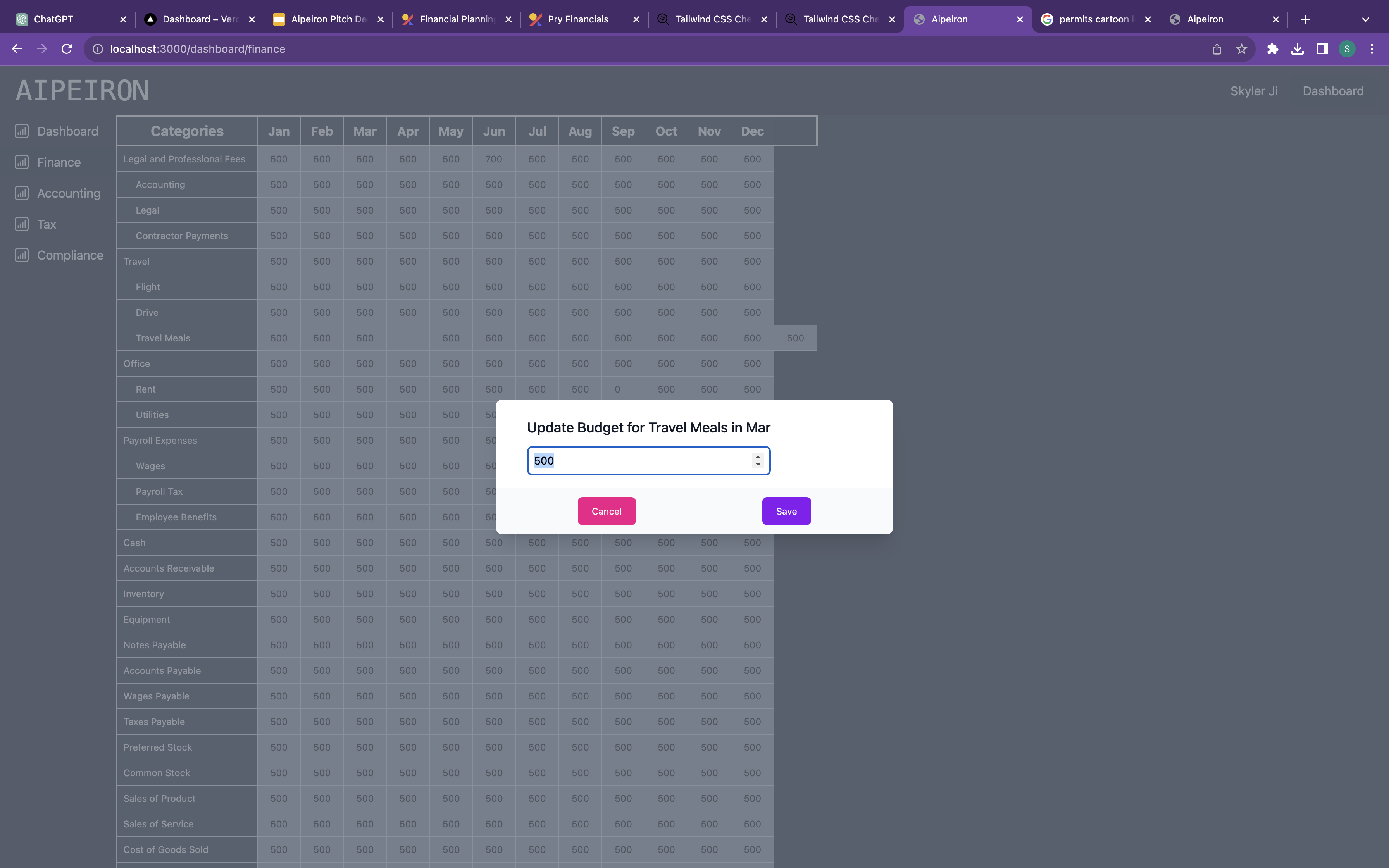Click the Compliance sidebar chart icon
The height and width of the screenshot is (868, 1389).
point(22,255)
